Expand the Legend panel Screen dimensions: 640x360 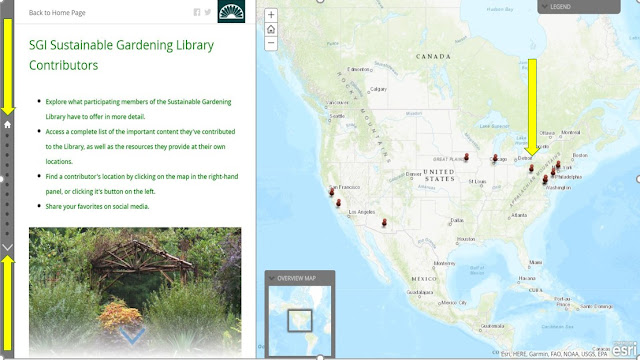coord(579,7)
